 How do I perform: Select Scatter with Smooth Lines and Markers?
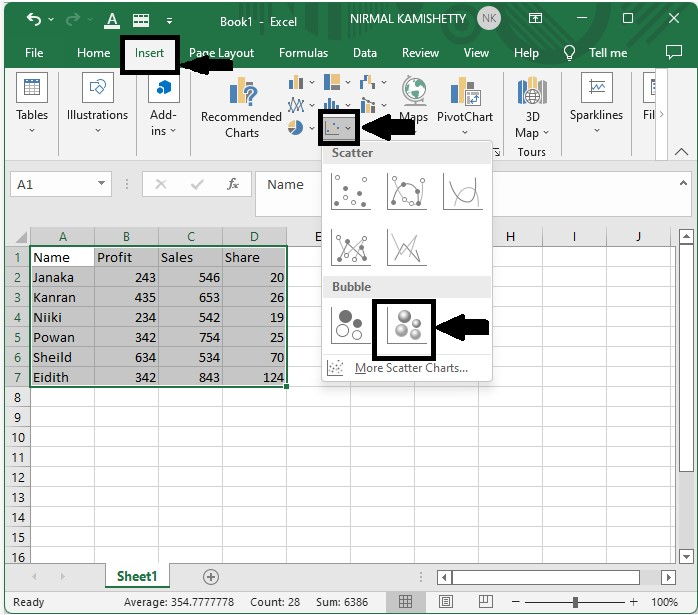point(406,191)
